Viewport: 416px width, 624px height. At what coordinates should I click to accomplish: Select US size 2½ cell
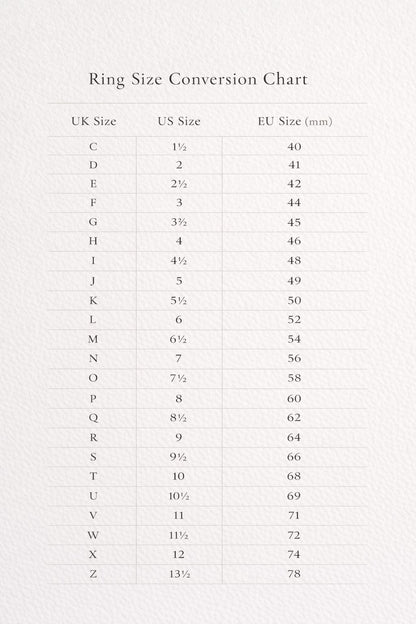[179, 184]
